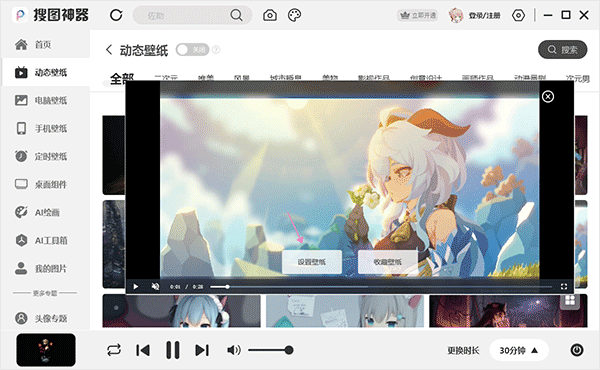Screen dimensions: 600x370
Task: Go to previous wallpaper
Action: 143,350
